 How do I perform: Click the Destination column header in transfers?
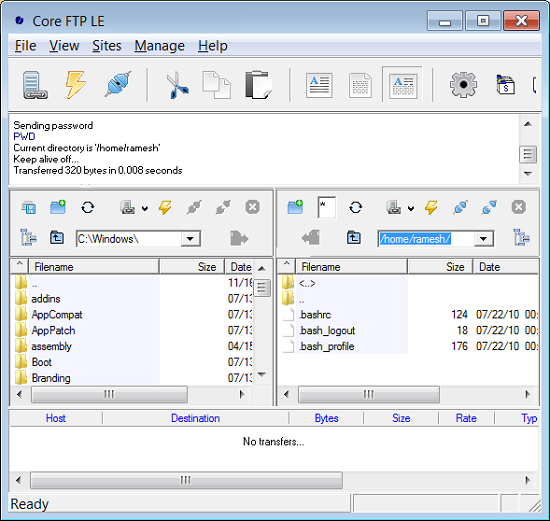click(x=195, y=418)
